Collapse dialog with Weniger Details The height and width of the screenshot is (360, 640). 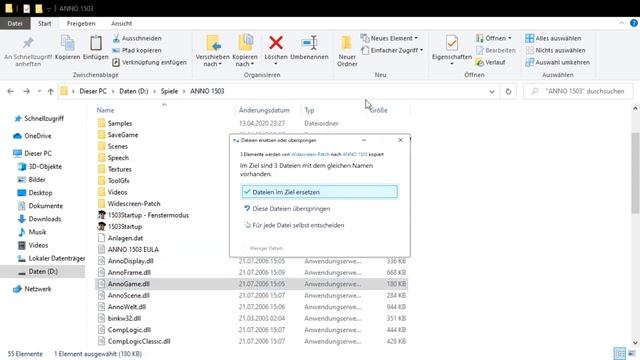point(266,248)
